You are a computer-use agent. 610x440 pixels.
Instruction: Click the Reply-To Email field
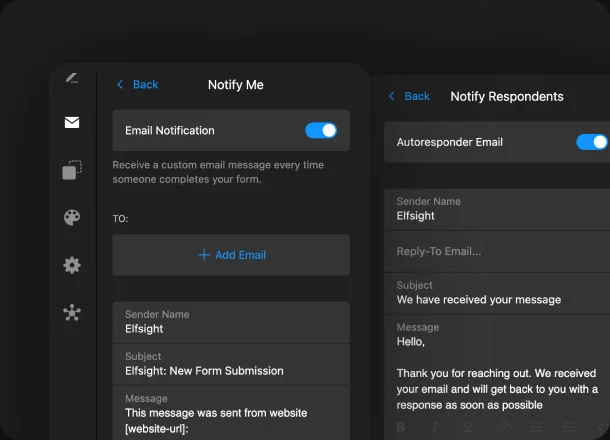click(497, 251)
